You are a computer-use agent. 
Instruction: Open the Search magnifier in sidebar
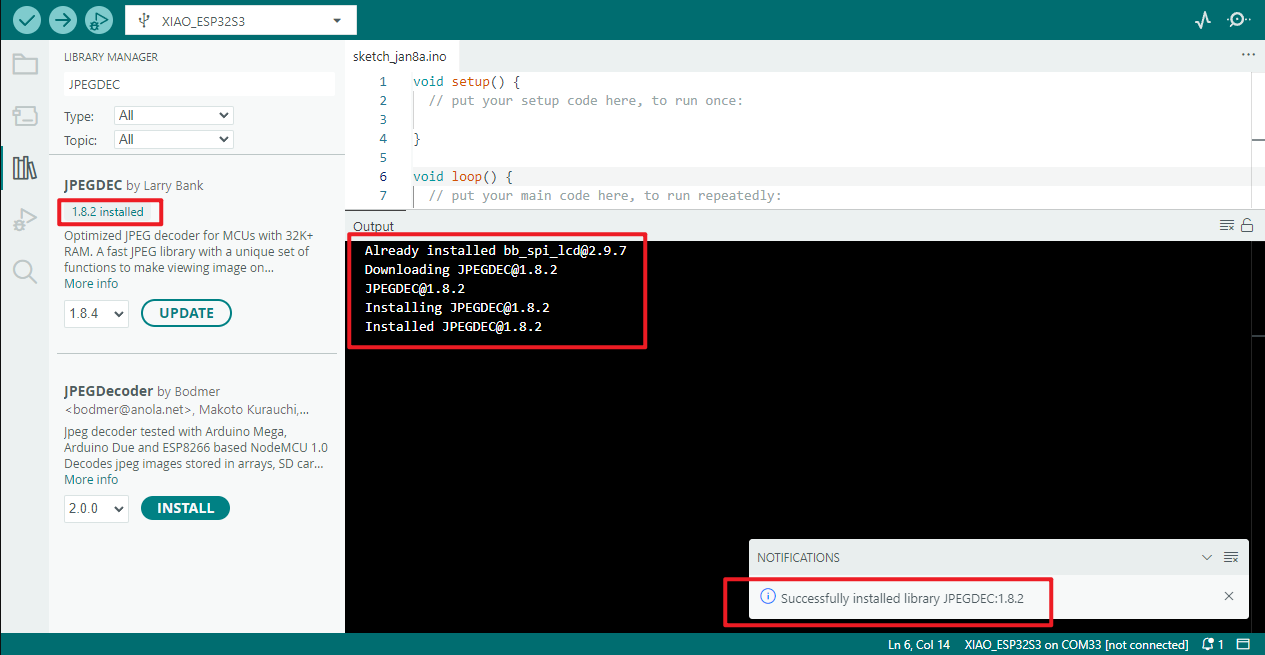point(24,270)
